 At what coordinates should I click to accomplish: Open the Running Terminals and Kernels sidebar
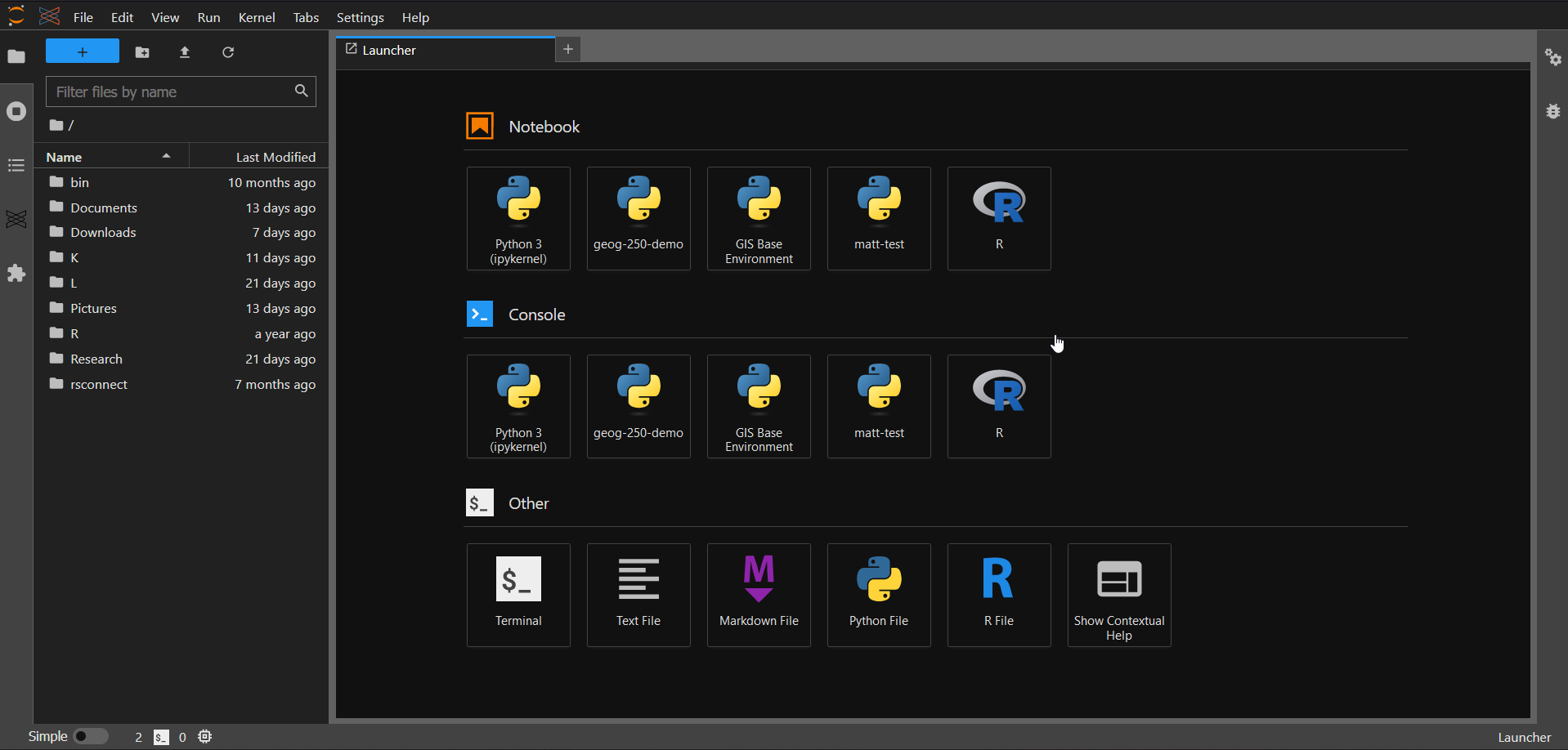click(x=16, y=111)
